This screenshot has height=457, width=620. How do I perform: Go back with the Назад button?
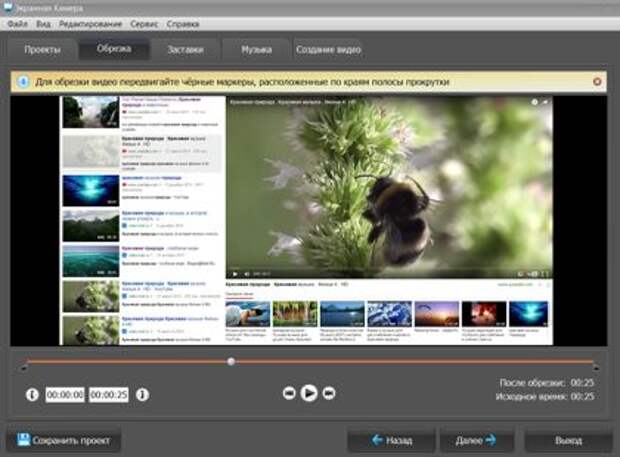(x=391, y=440)
